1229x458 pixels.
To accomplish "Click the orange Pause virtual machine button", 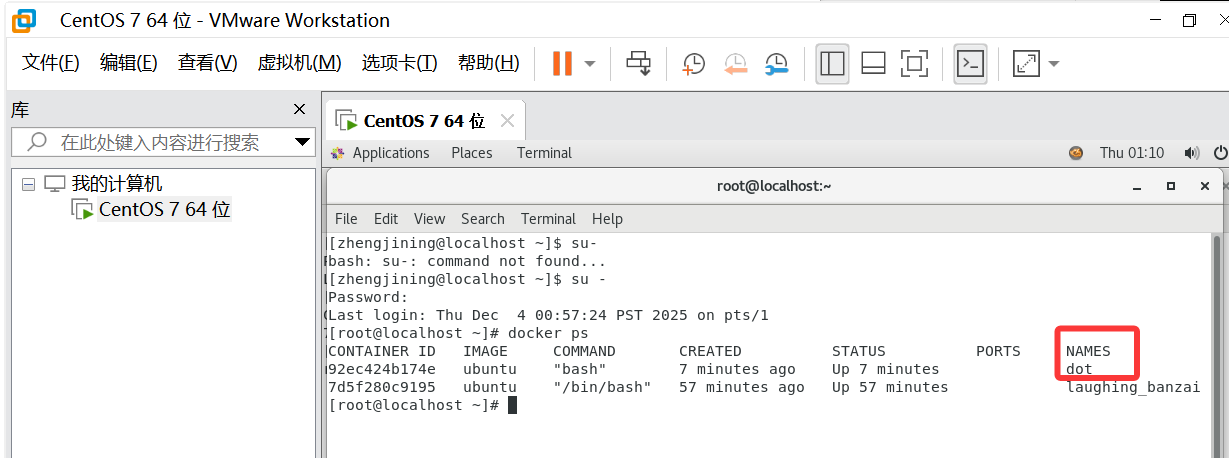I will pos(562,63).
